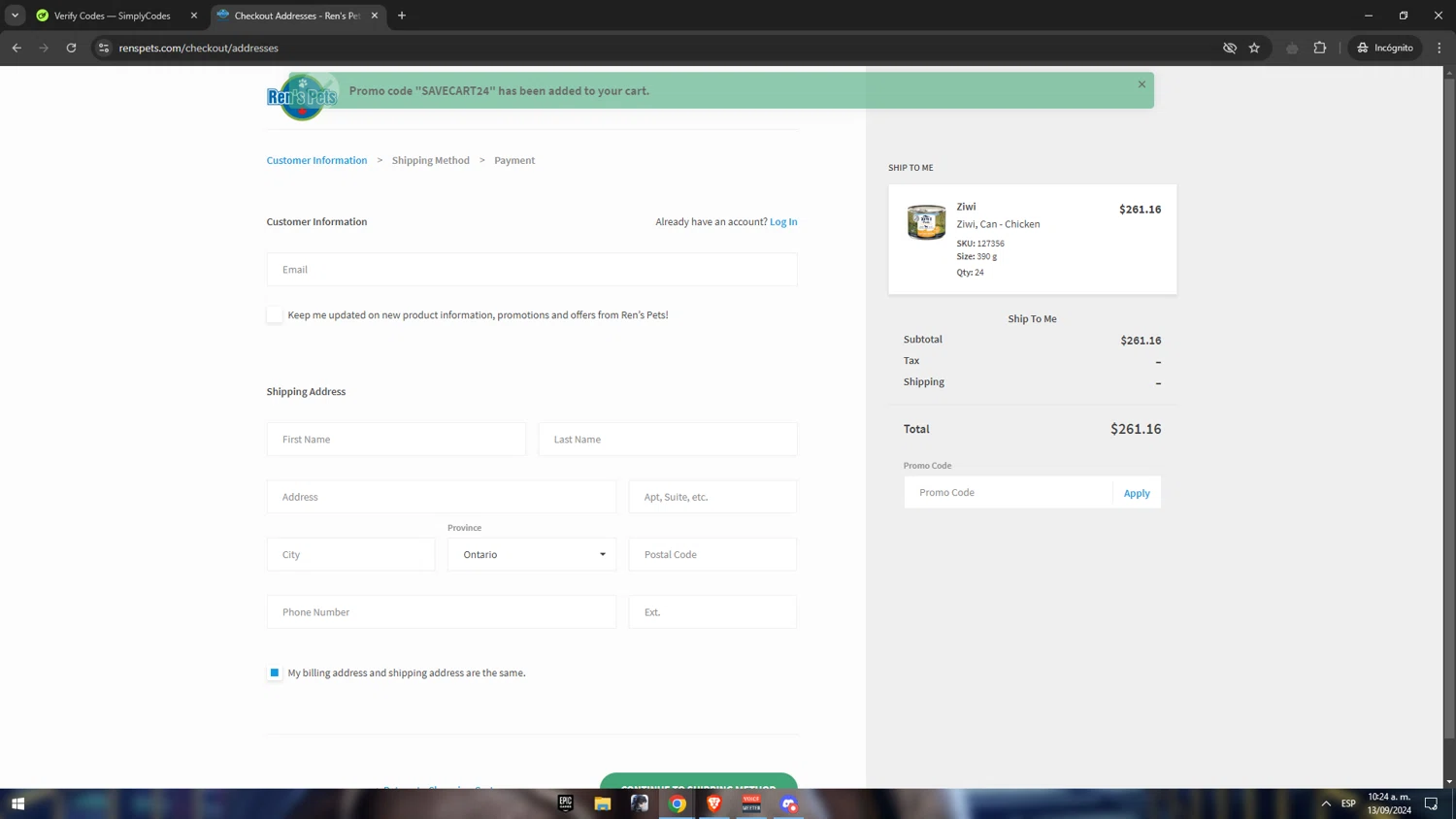Viewport: 1456px width, 819px height.
Task: Click the ESP language indicator
Action: pyautogui.click(x=1348, y=803)
